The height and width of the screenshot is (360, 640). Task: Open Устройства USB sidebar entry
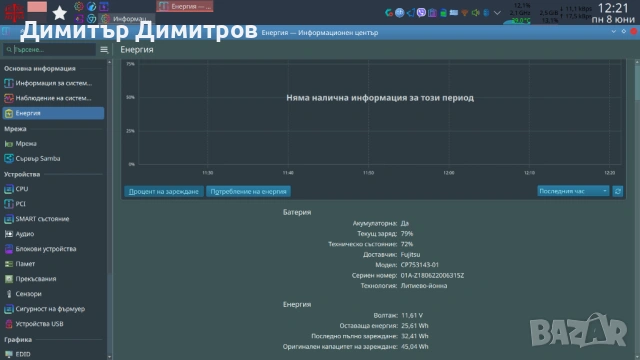(x=53, y=324)
